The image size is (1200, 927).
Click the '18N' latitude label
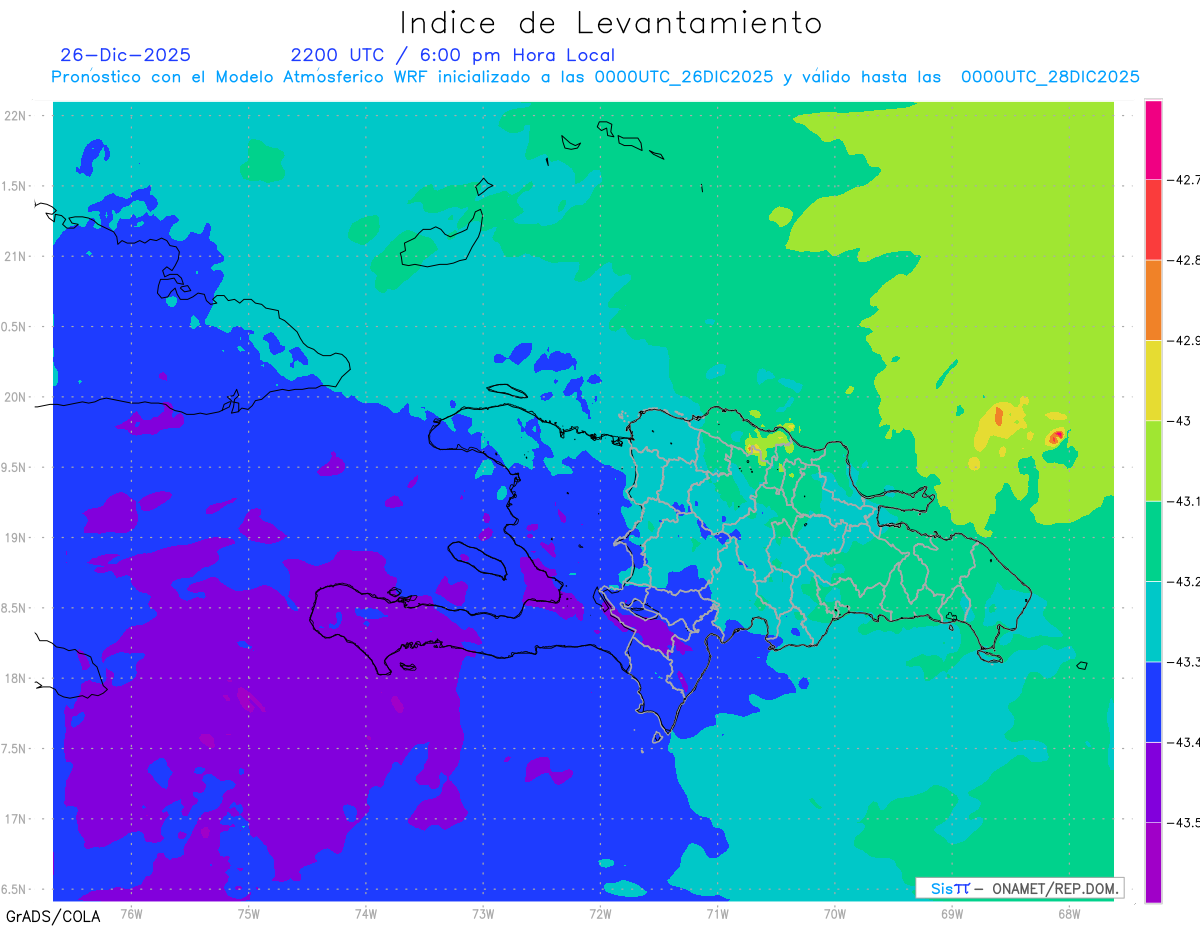pyautogui.click(x=16, y=679)
